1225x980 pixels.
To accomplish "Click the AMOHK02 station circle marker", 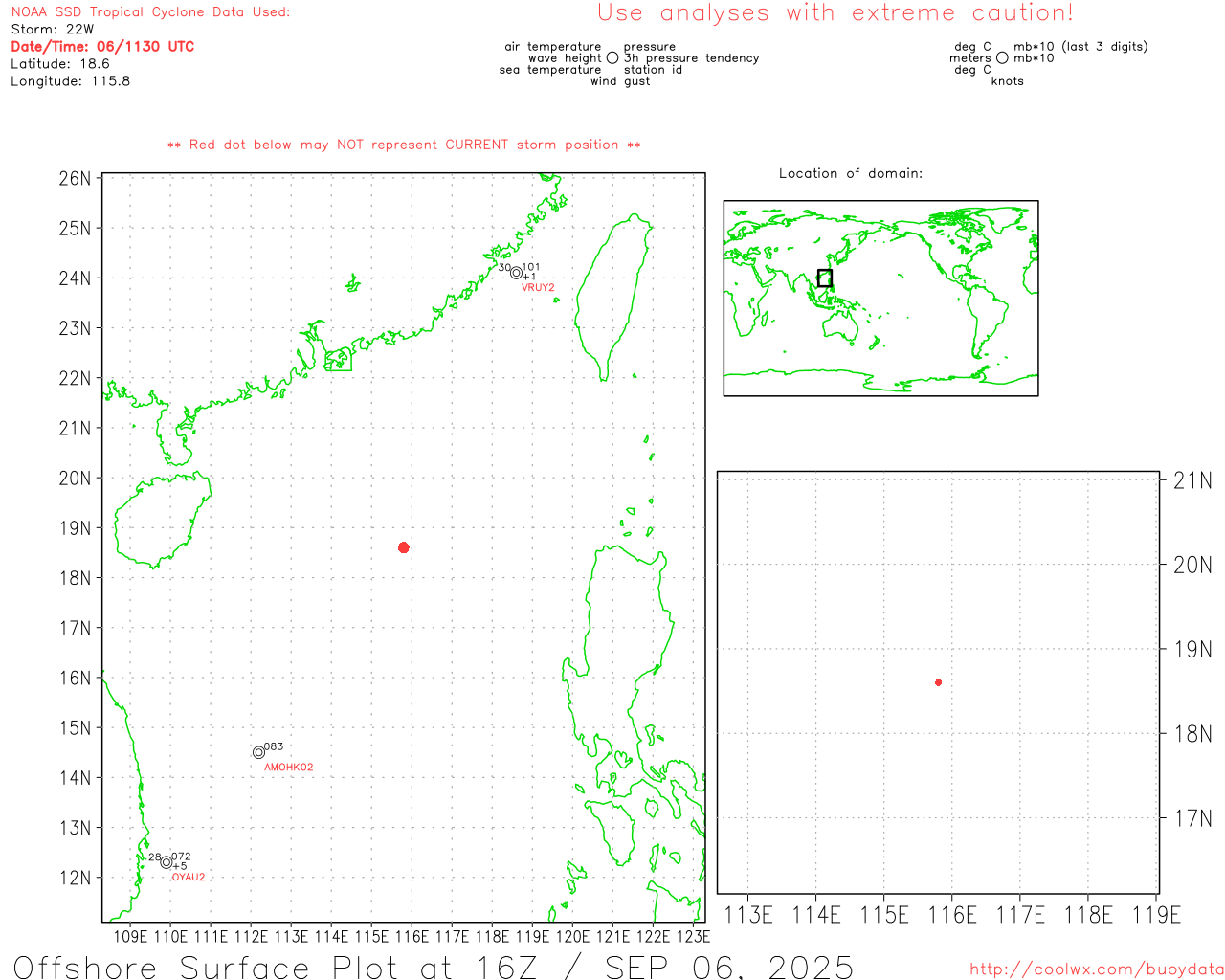I will pos(258,752).
